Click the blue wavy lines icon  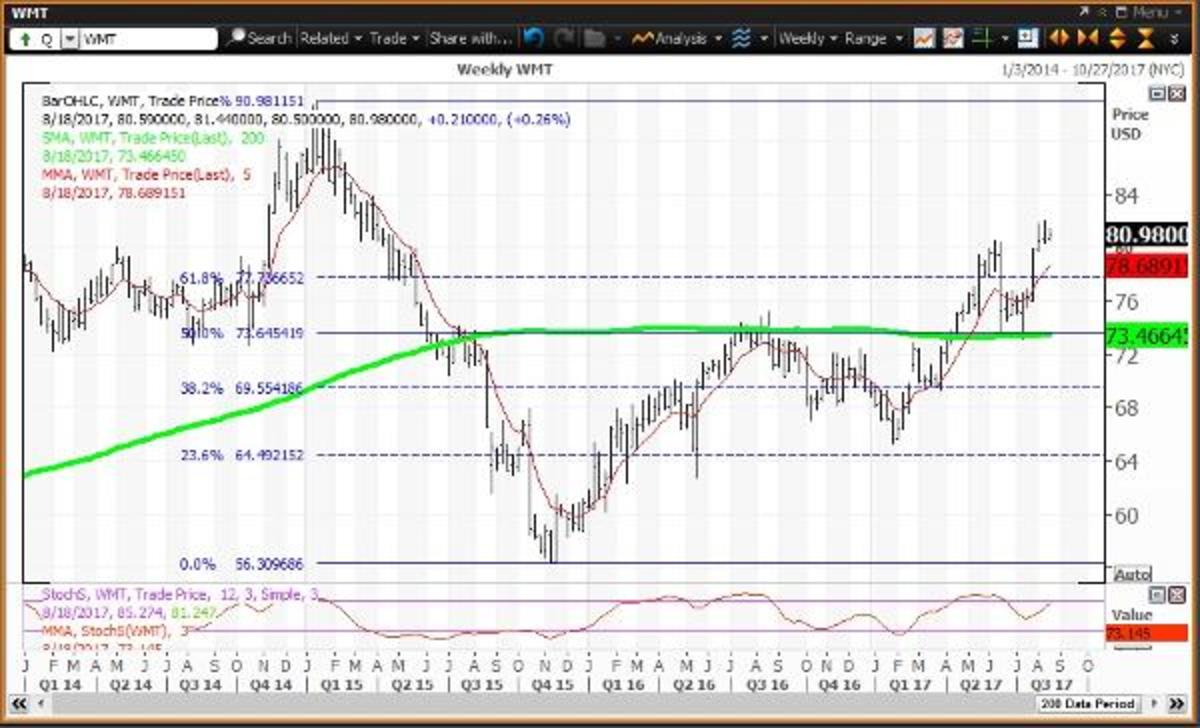click(741, 38)
